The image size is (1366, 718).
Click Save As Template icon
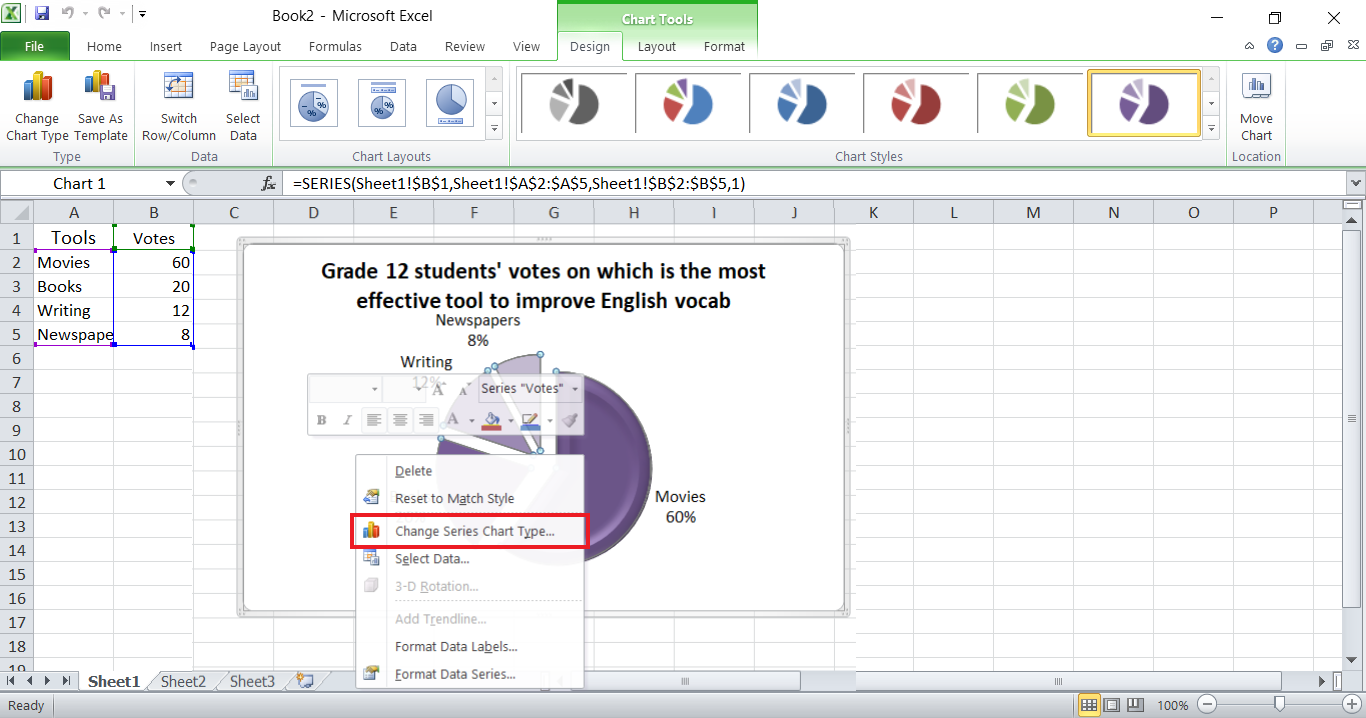[100, 88]
